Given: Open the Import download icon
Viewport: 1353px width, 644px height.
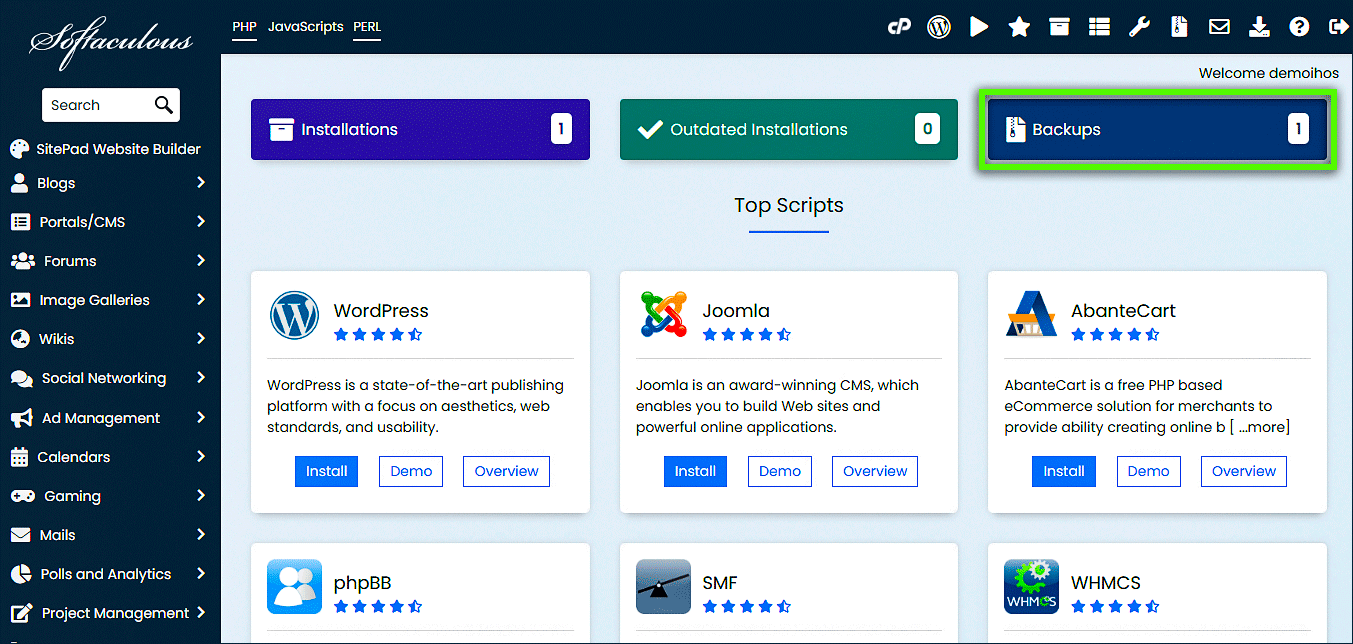Looking at the screenshot, I should click(x=1258, y=26).
